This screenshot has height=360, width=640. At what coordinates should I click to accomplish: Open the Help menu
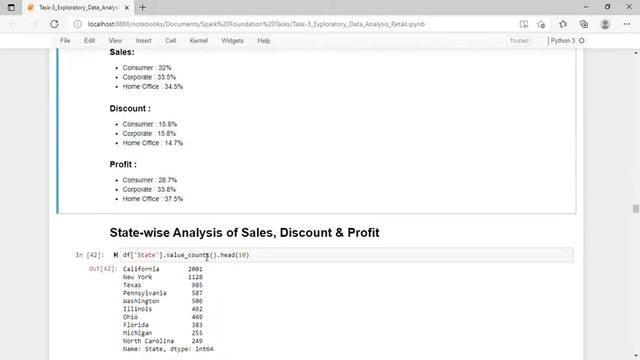point(263,41)
